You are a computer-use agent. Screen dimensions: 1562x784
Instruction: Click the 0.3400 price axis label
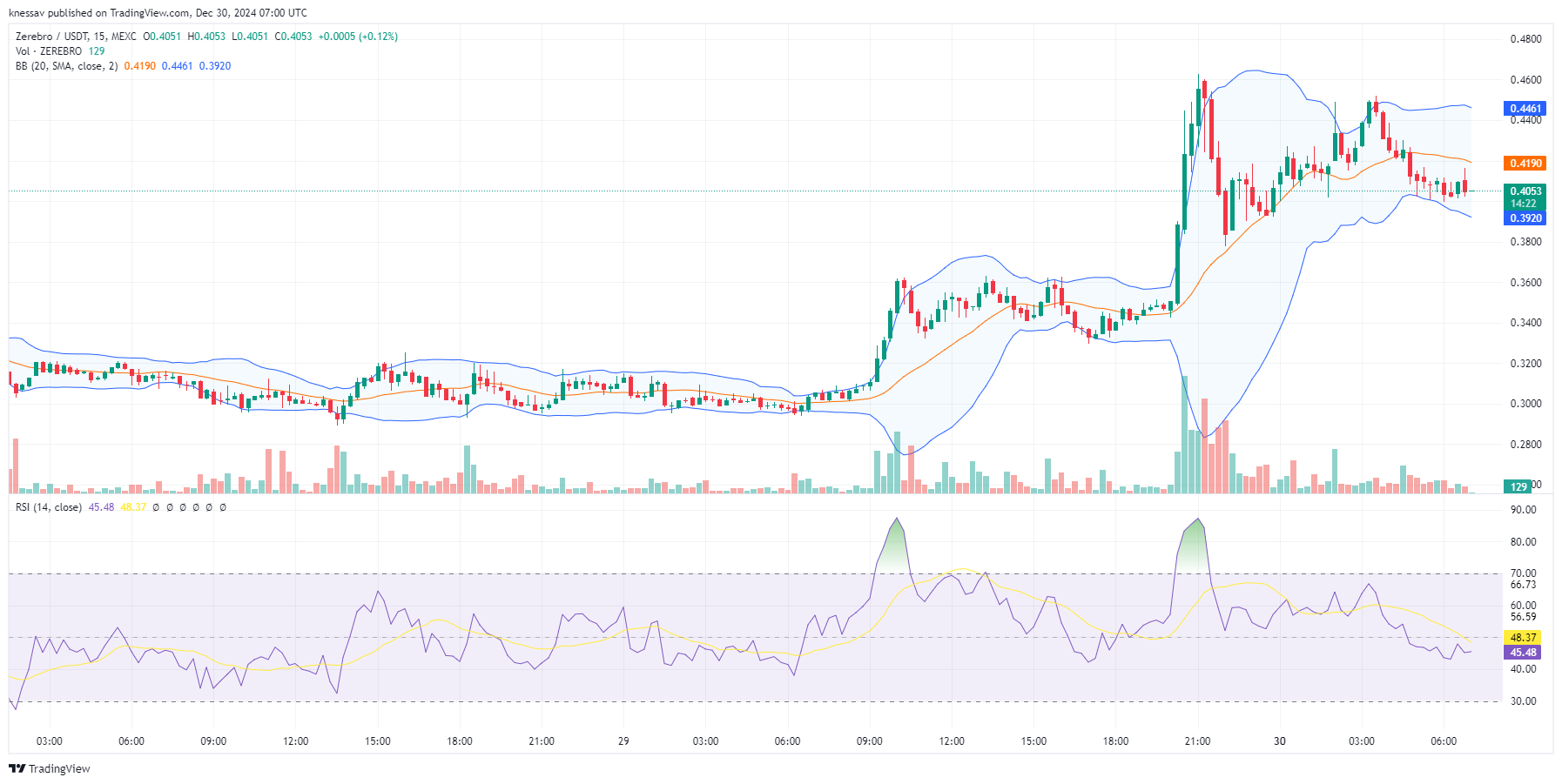(1525, 323)
